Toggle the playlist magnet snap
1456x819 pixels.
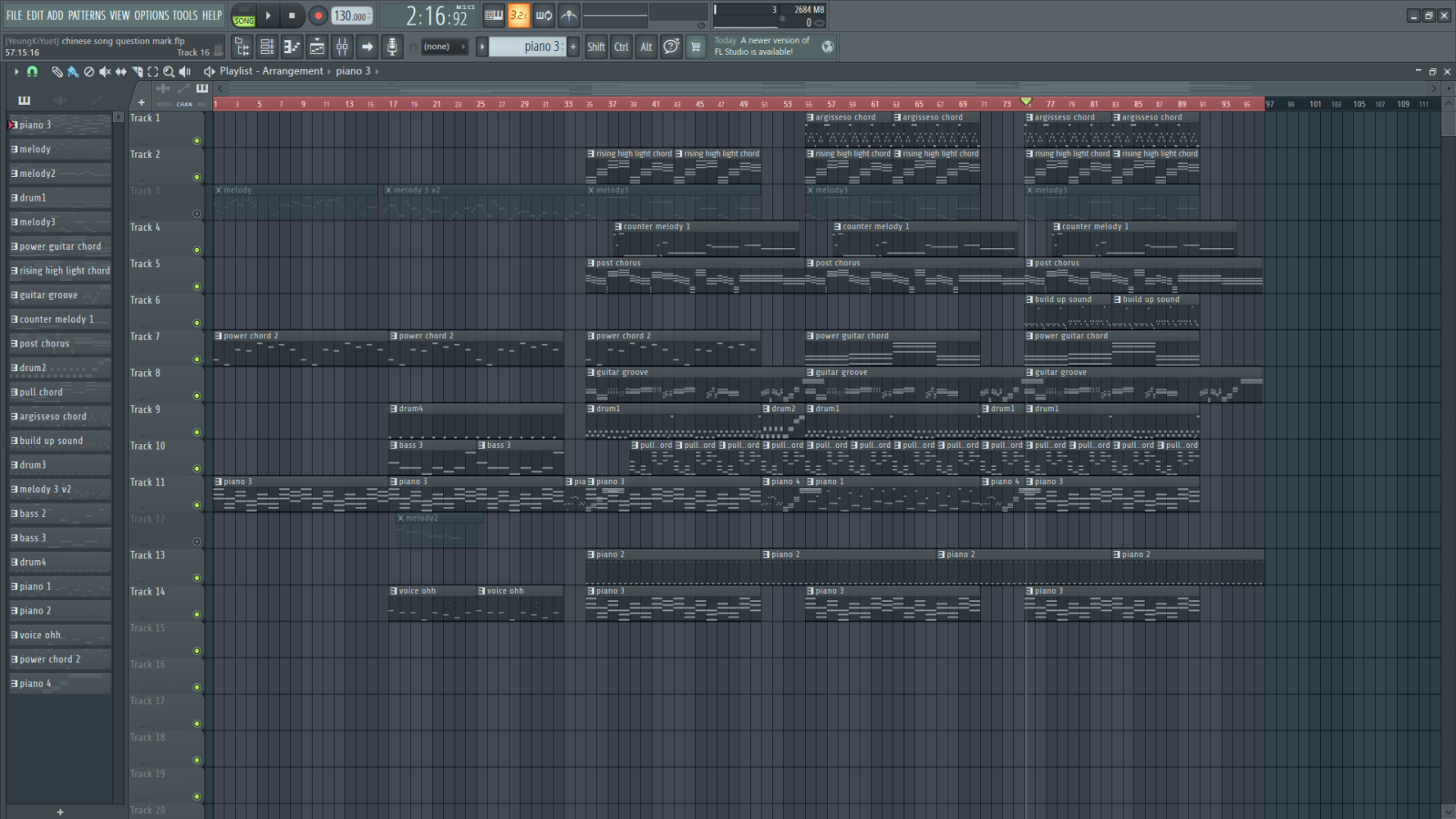[32, 72]
